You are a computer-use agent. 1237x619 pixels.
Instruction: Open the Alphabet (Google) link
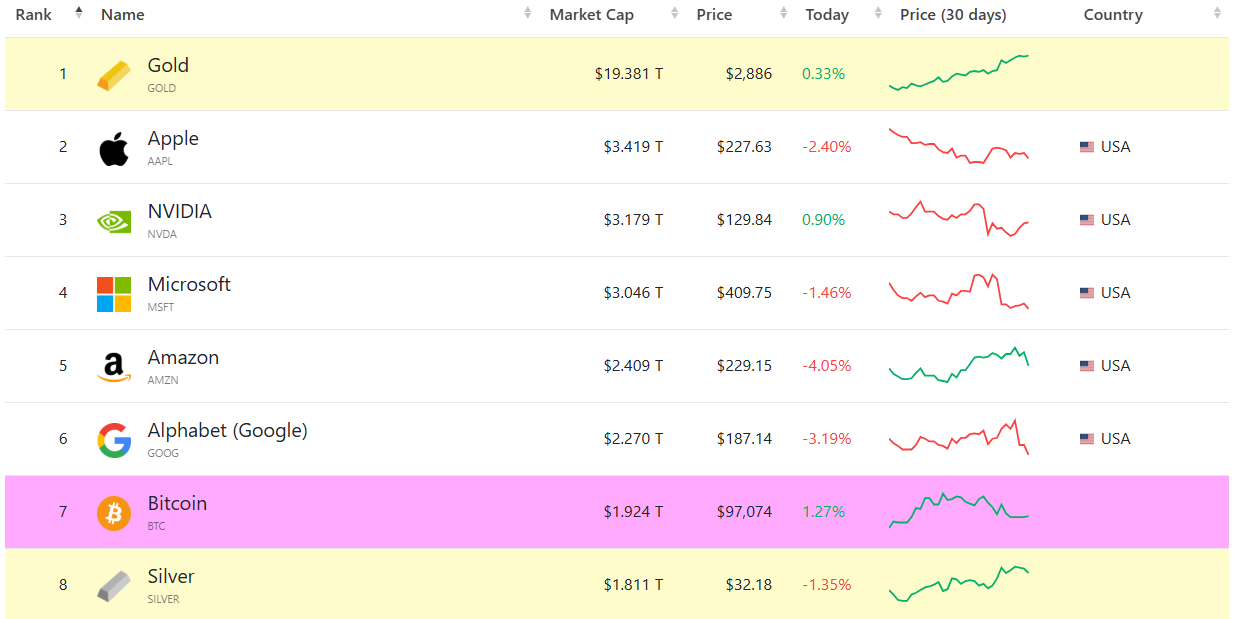227,430
